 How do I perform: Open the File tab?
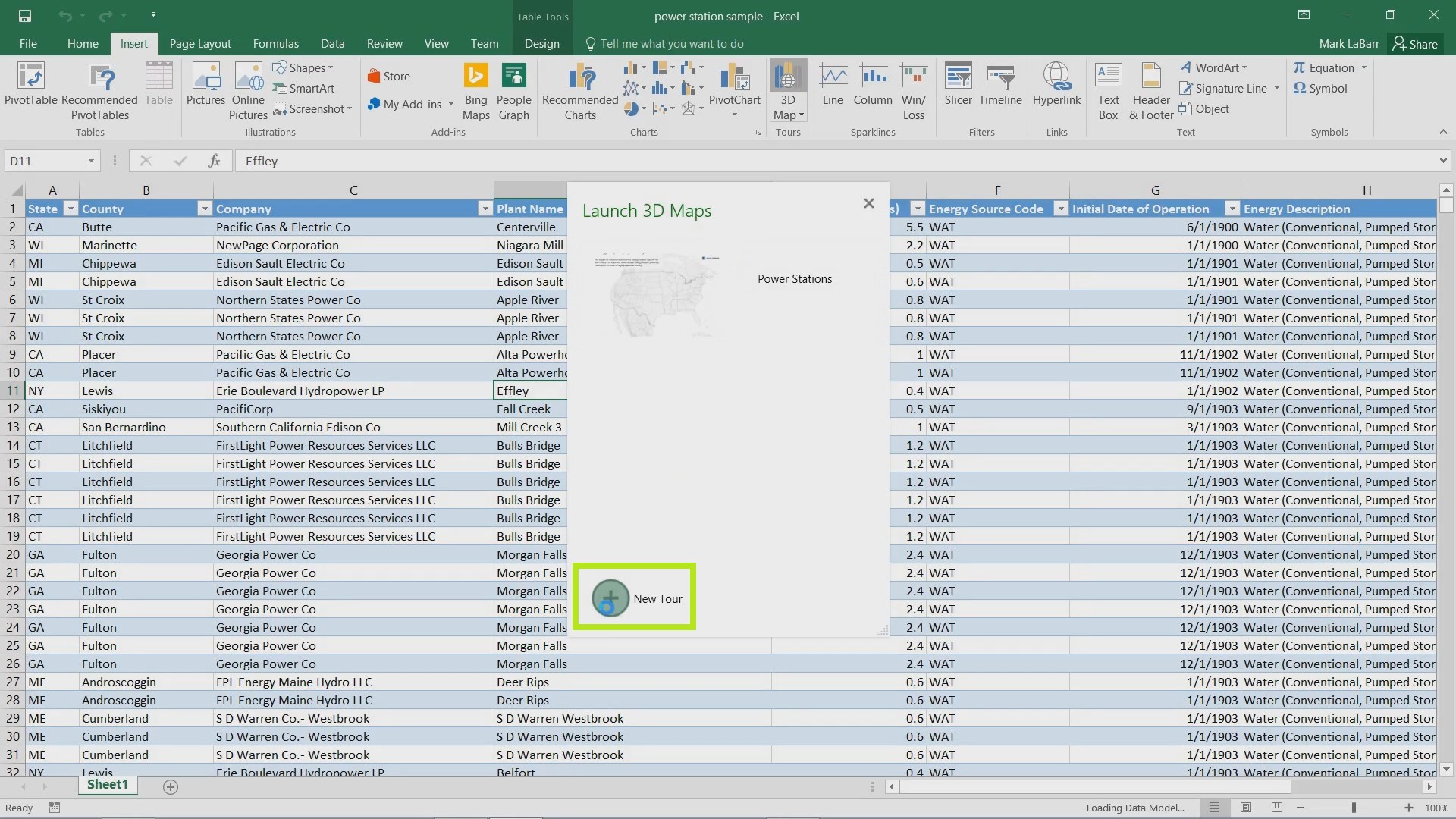28,44
